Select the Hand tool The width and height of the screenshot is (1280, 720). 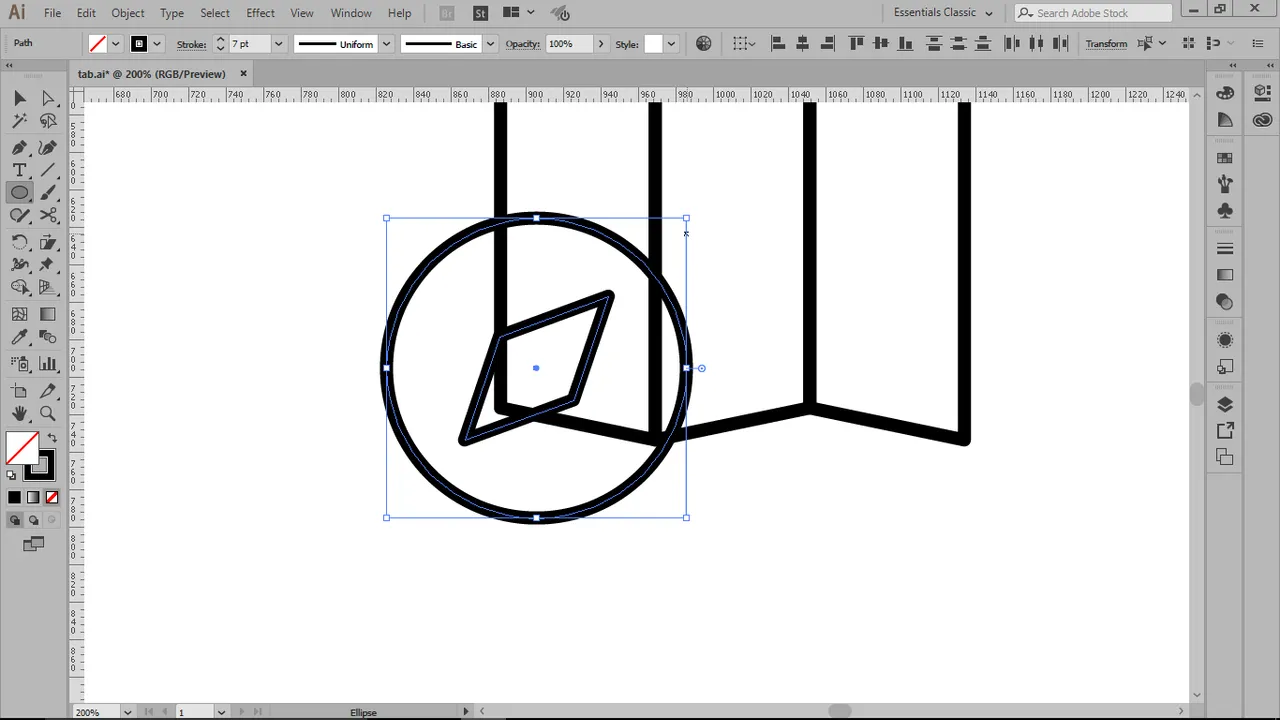[x=19, y=414]
